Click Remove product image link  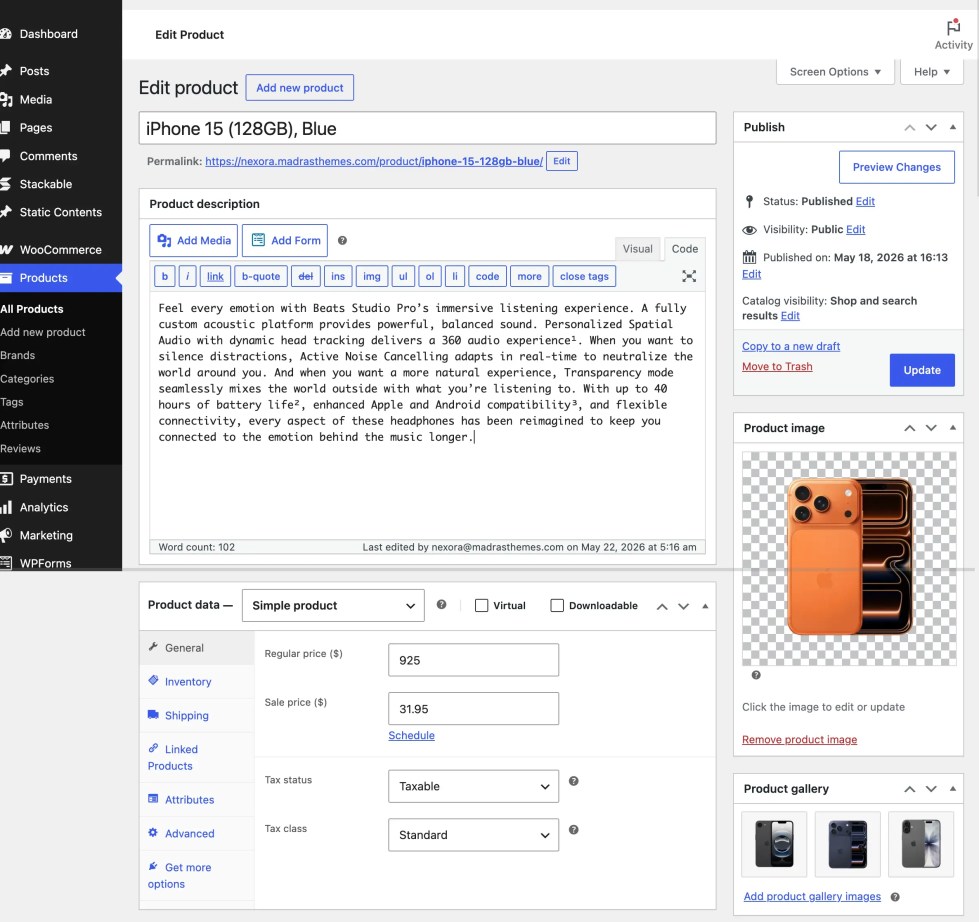(x=799, y=739)
